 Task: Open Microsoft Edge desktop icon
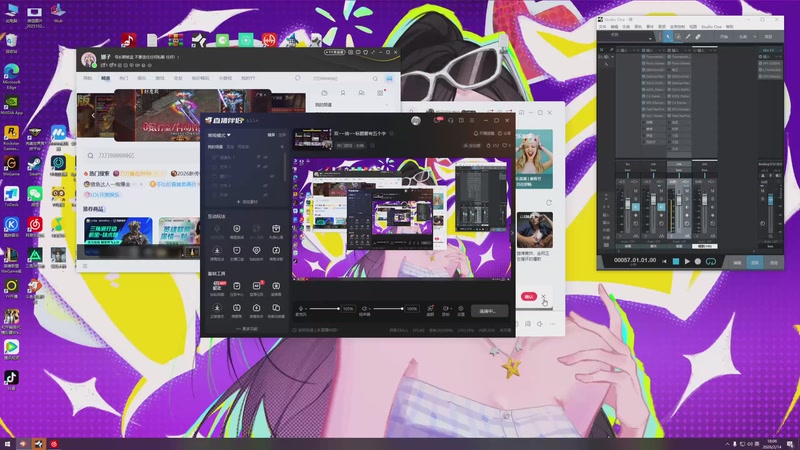tap(11, 76)
